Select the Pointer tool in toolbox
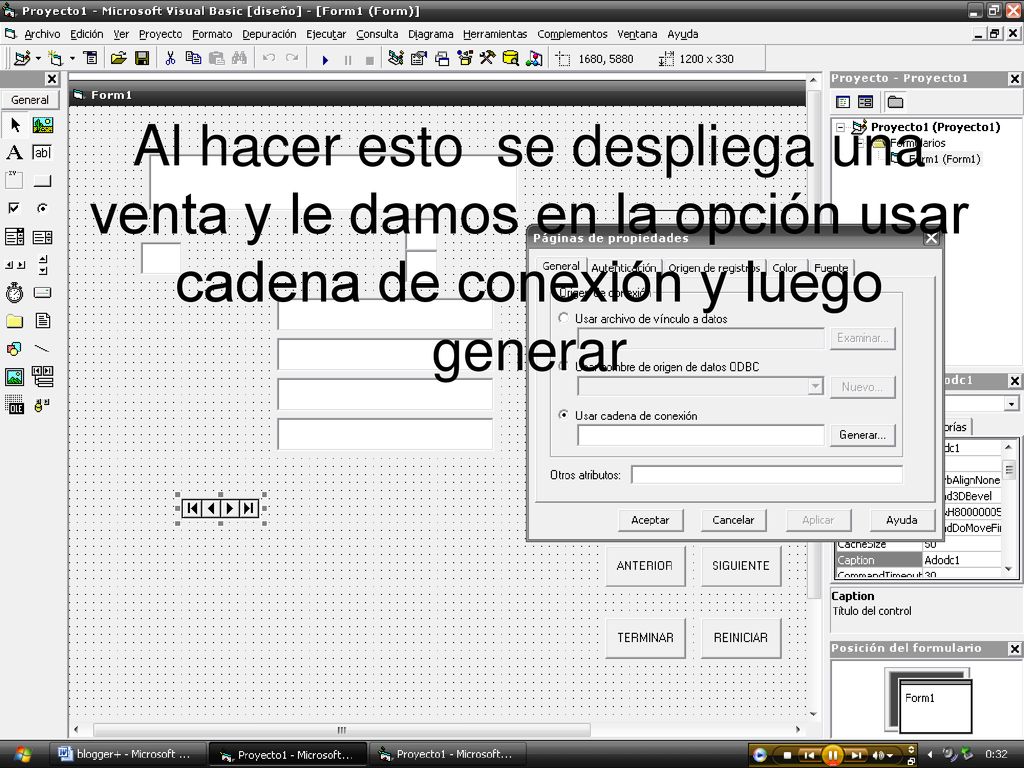The width and height of the screenshot is (1024, 768). pyautogui.click(x=14, y=125)
